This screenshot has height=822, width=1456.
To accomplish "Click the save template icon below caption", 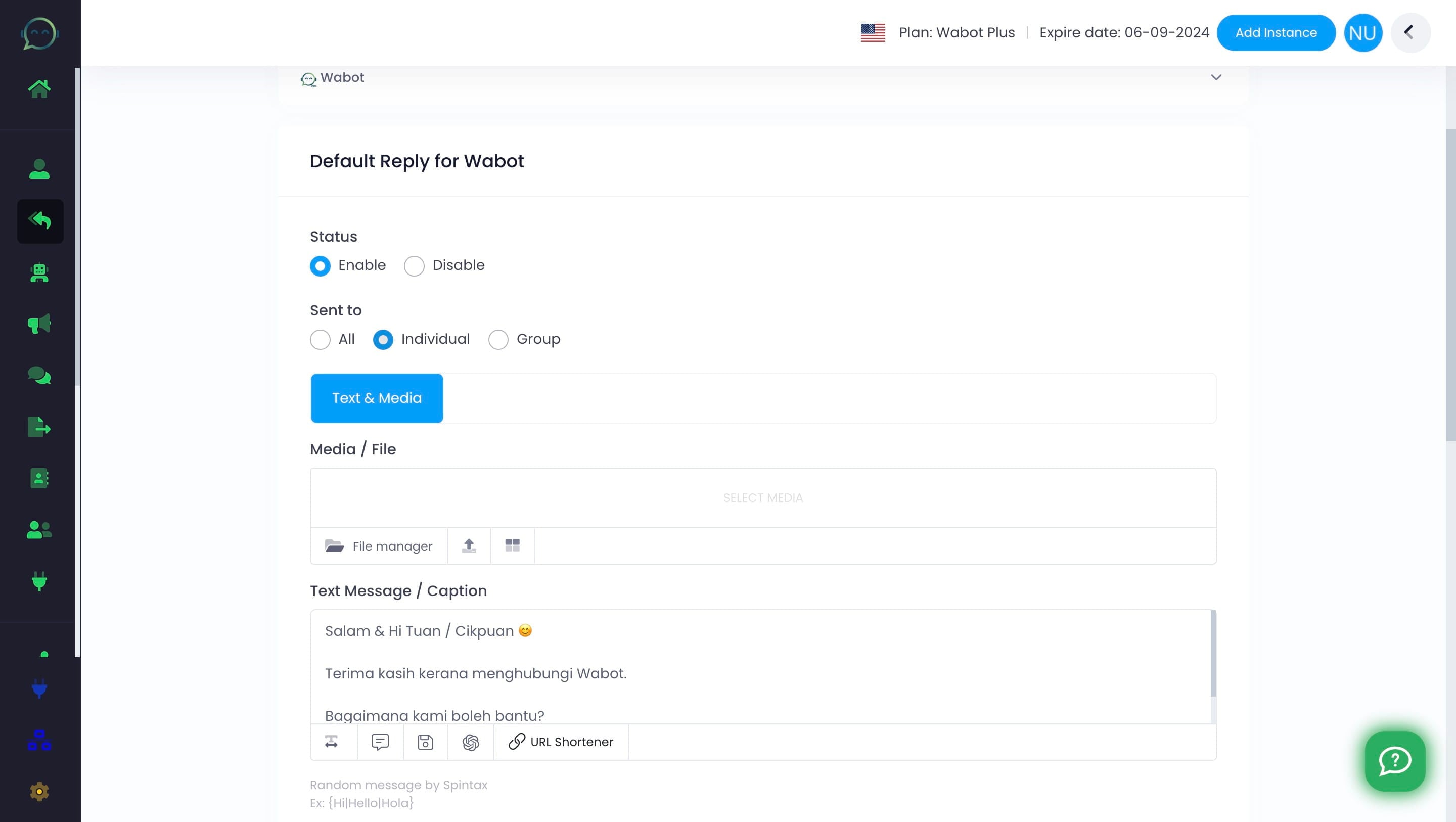I will coord(425,742).
